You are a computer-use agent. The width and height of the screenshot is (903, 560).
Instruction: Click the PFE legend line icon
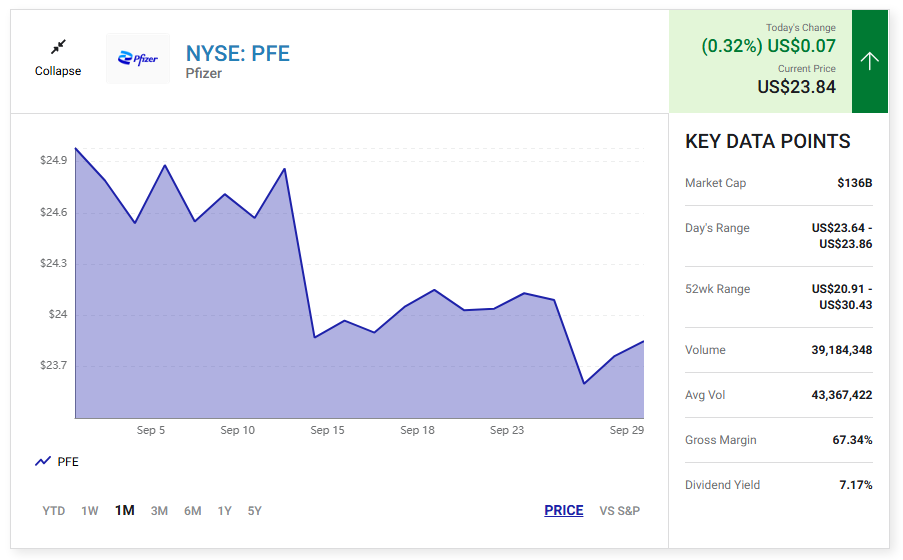pos(43,462)
